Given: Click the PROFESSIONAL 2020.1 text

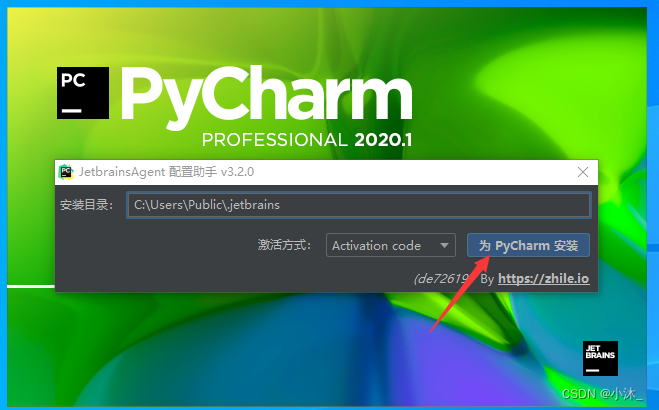Looking at the screenshot, I should [307, 140].
